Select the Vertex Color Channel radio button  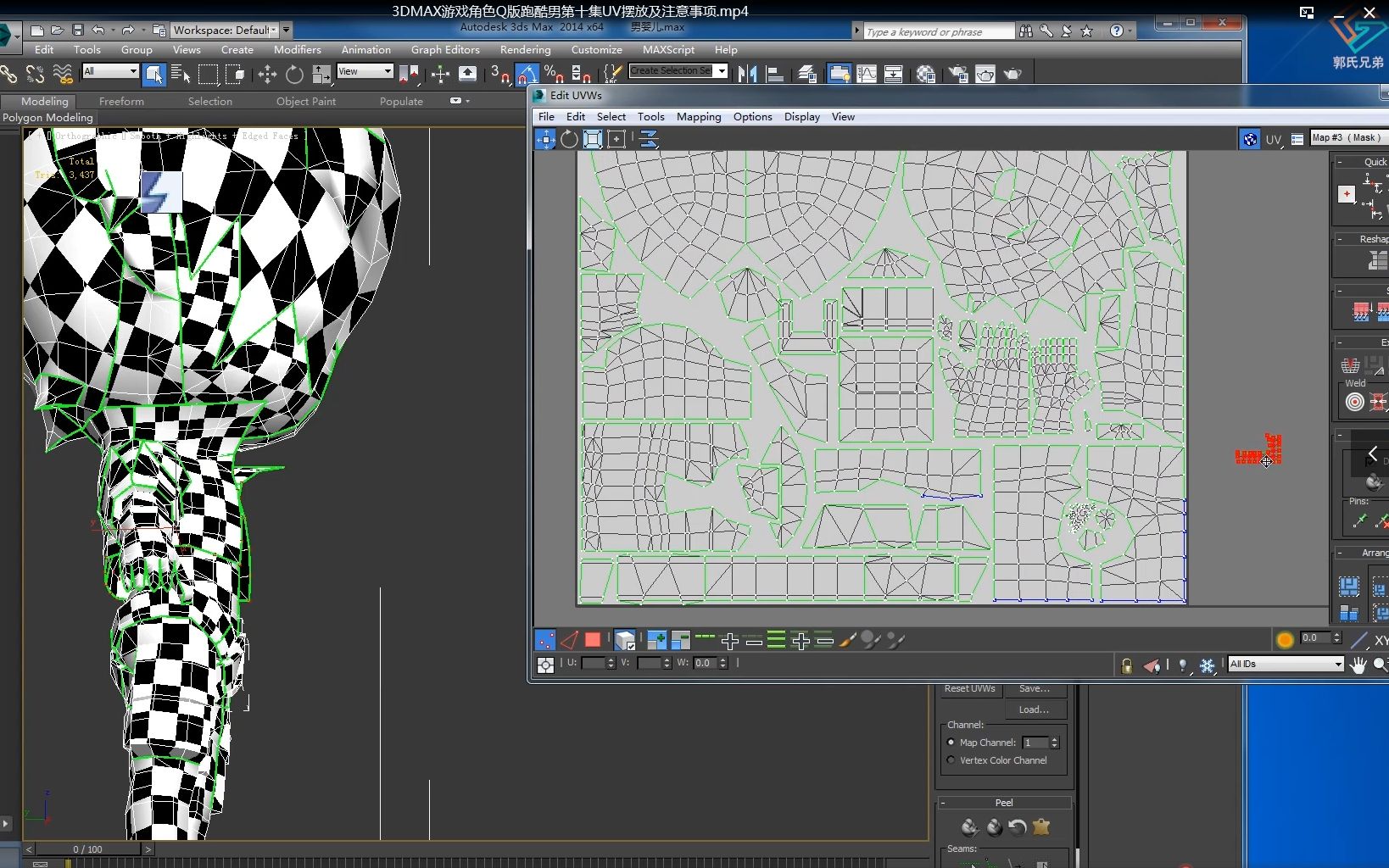click(951, 760)
